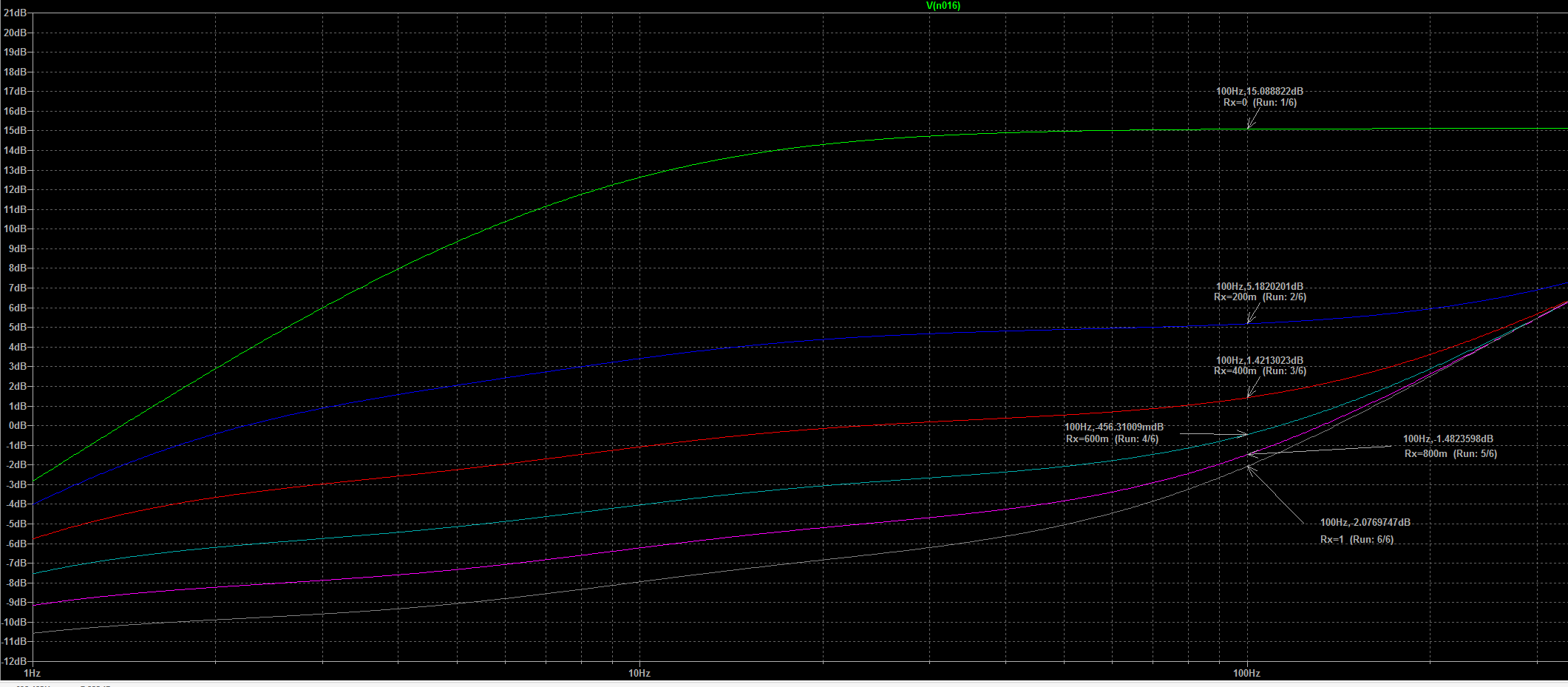
Task: Select the Rx=1 Run 6/6 annotation
Action: (1357, 540)
